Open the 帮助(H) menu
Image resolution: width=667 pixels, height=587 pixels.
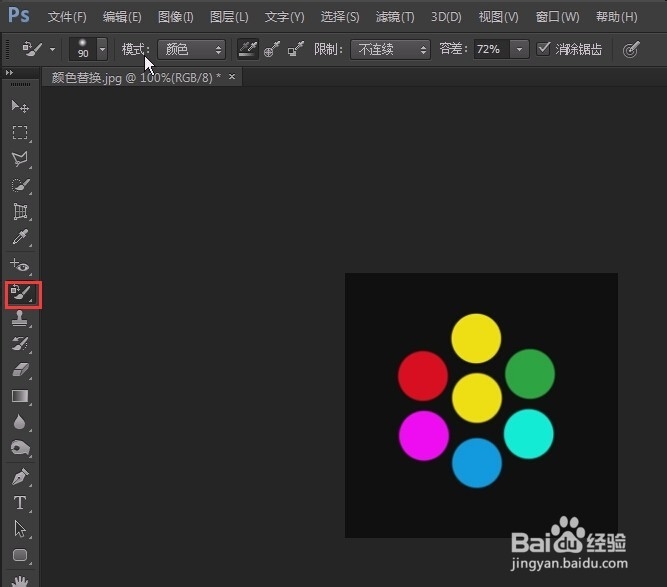[617, 17]
